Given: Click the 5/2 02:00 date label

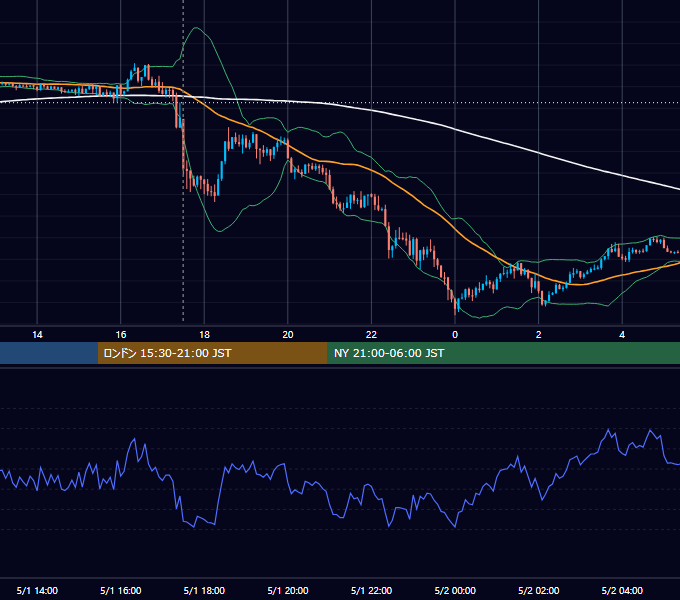Looking at the screenshot, I should 538,590.
